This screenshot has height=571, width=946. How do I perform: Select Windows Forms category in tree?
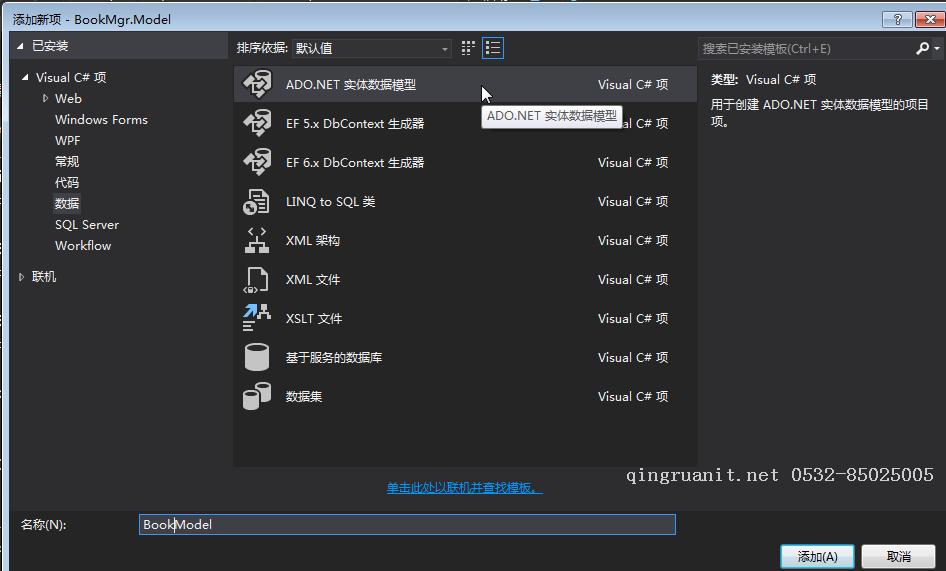(x=101, y=119)
